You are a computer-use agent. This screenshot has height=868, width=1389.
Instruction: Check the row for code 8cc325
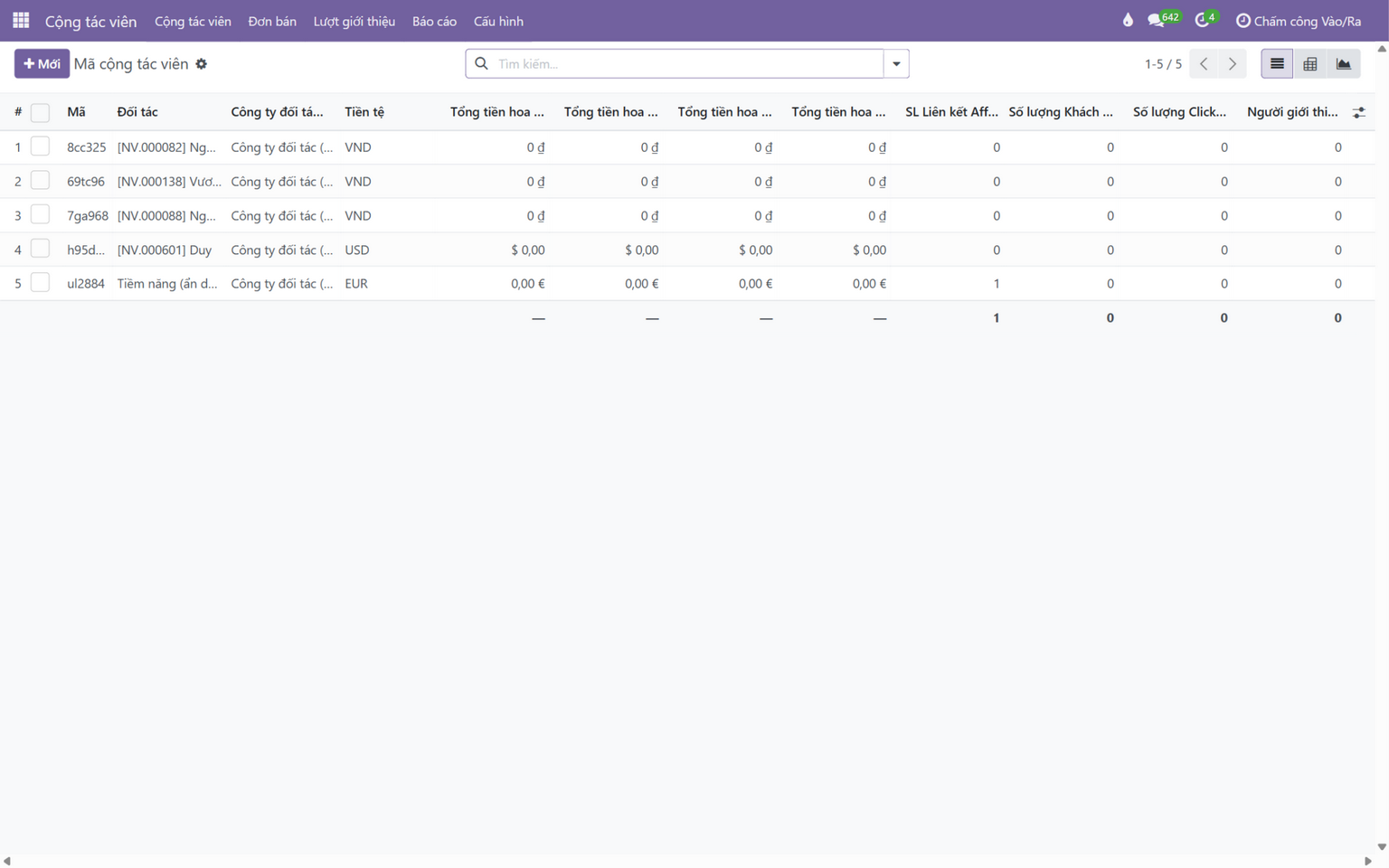40,146
